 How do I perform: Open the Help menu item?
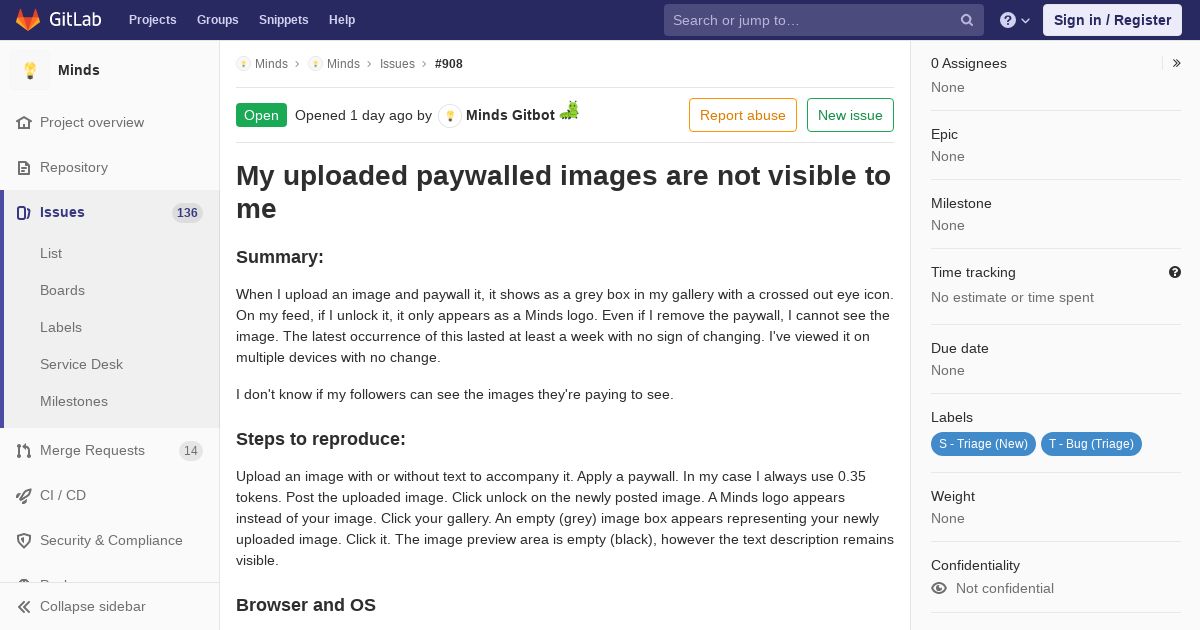pyautogui.click(x=342, y=20)
